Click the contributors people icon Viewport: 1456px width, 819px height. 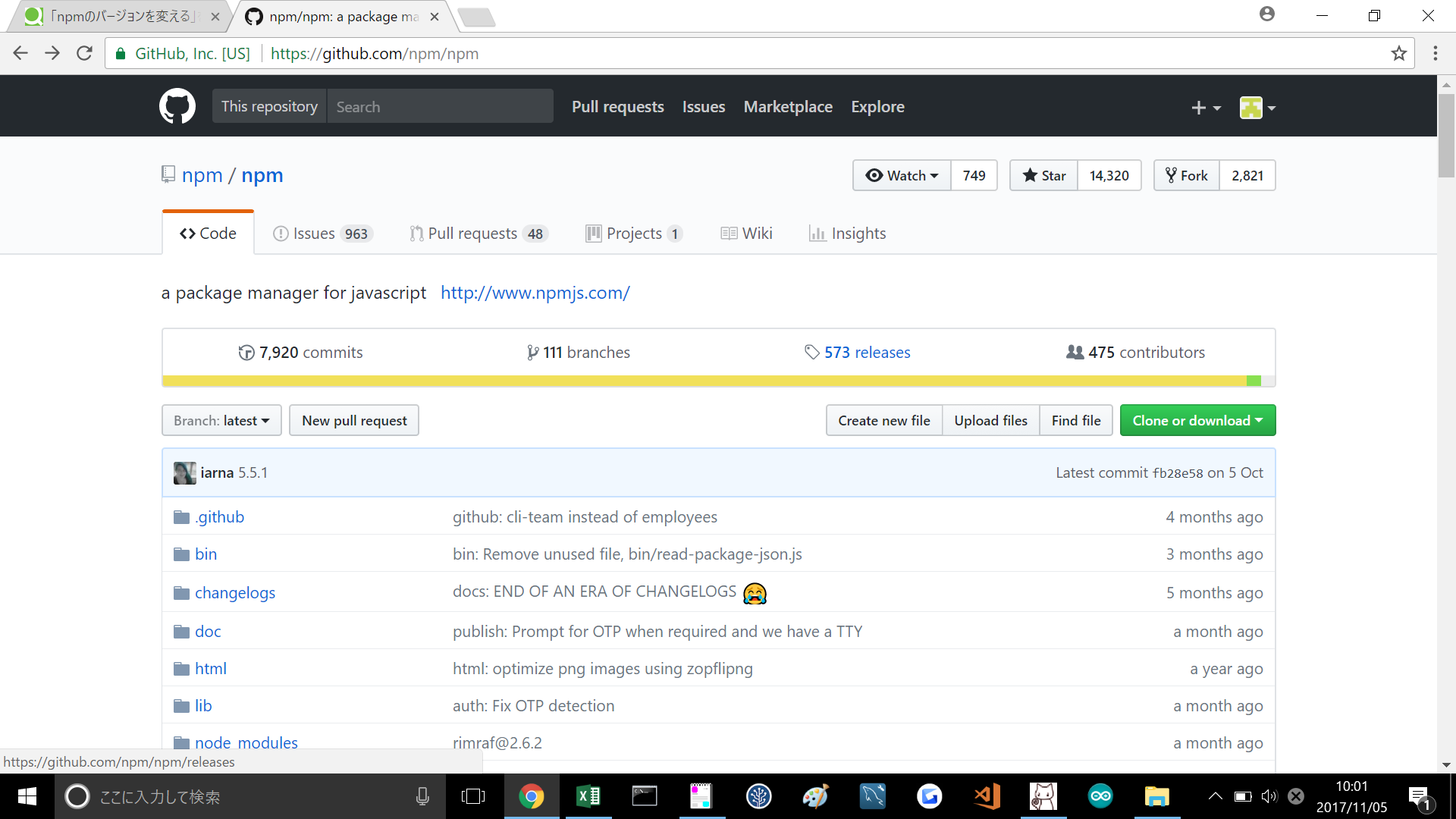[x=1074, y=351]
